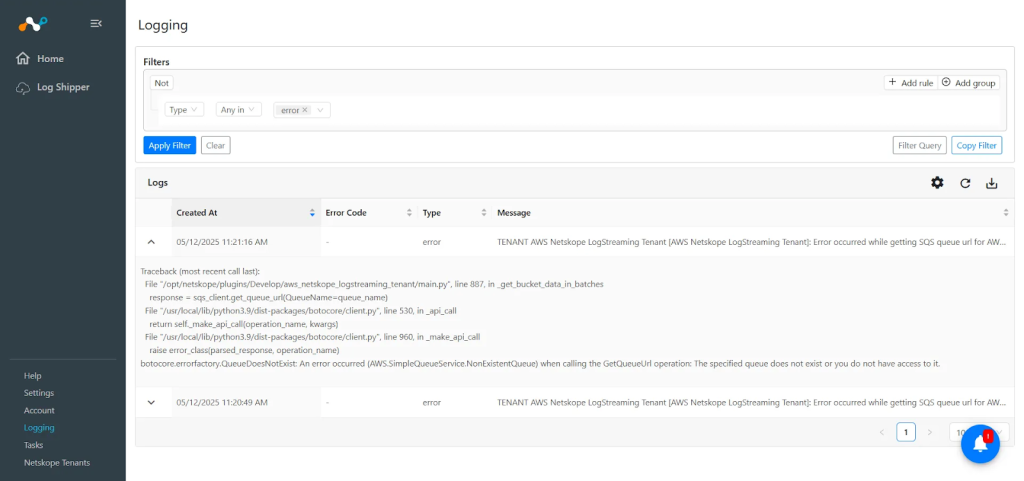
Task: Expand the 11:20:49 AM log row
Action: pos(152,403)
